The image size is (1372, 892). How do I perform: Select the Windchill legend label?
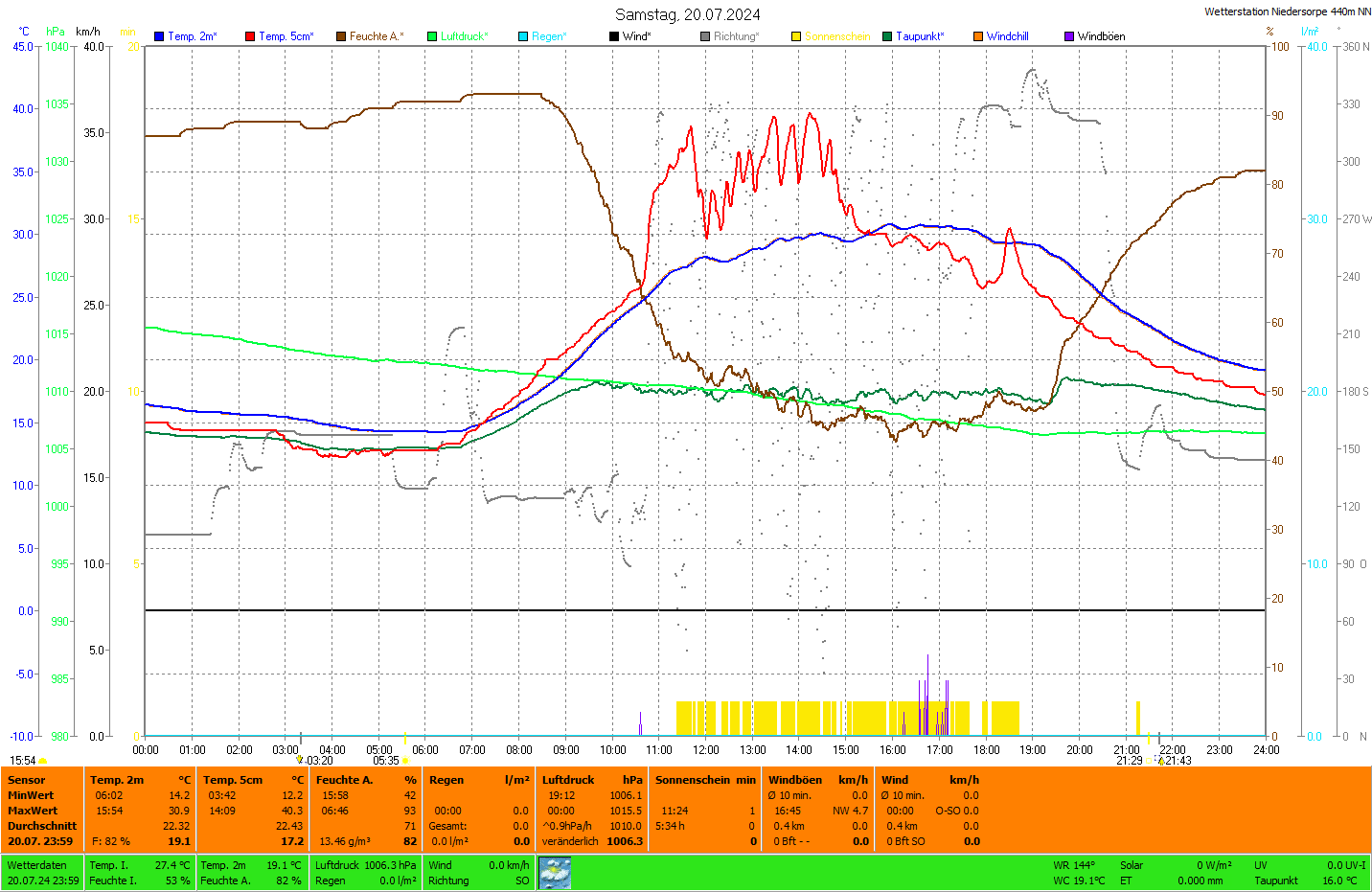tap(1007, 36)
